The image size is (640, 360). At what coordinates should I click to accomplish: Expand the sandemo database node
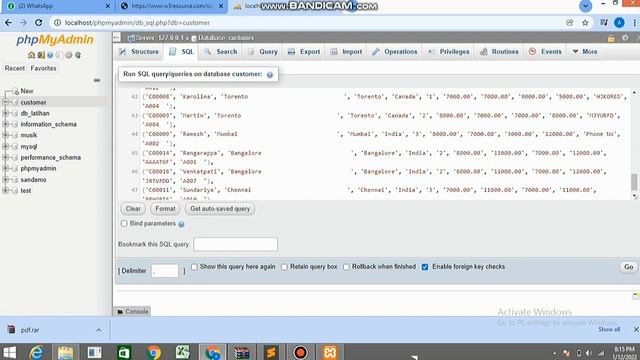click(6, 180)
